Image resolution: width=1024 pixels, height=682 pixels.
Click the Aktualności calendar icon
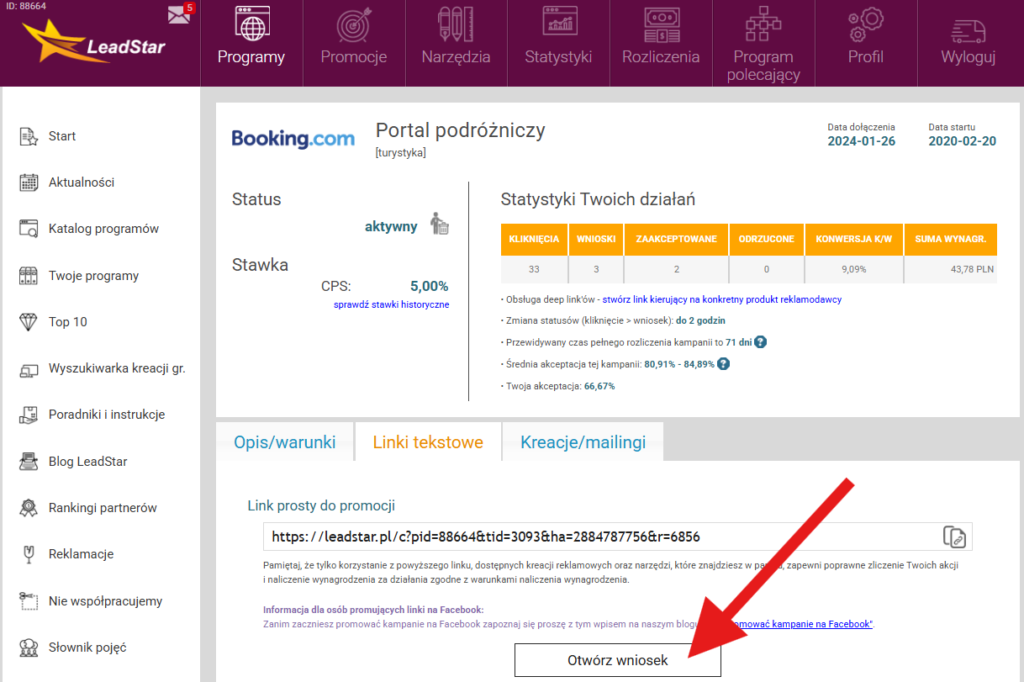click(28, 182)
